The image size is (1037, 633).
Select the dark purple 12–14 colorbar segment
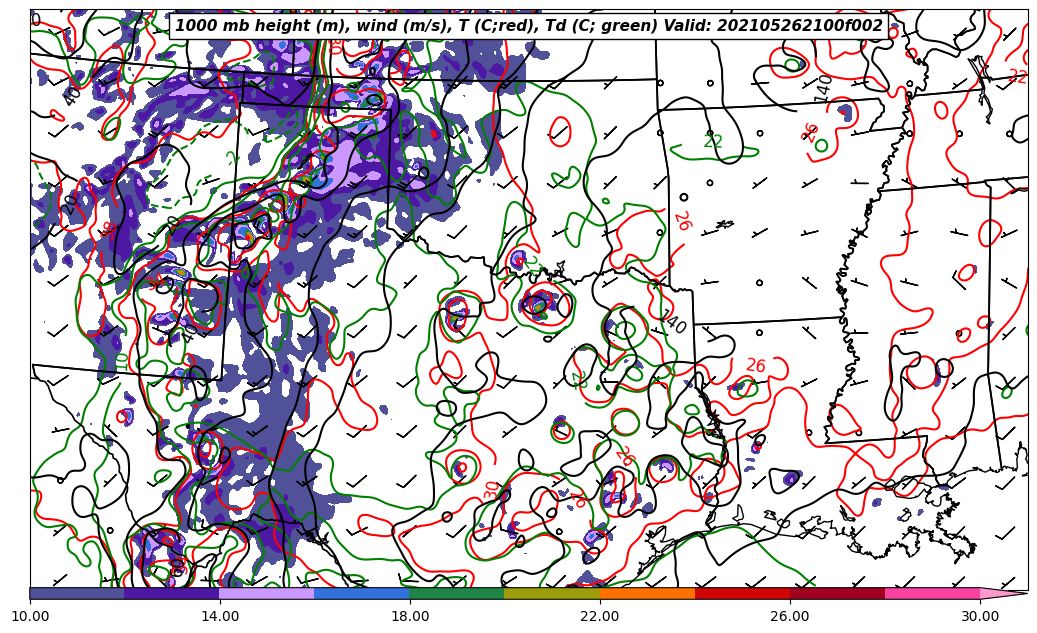[x=172, y=593]
